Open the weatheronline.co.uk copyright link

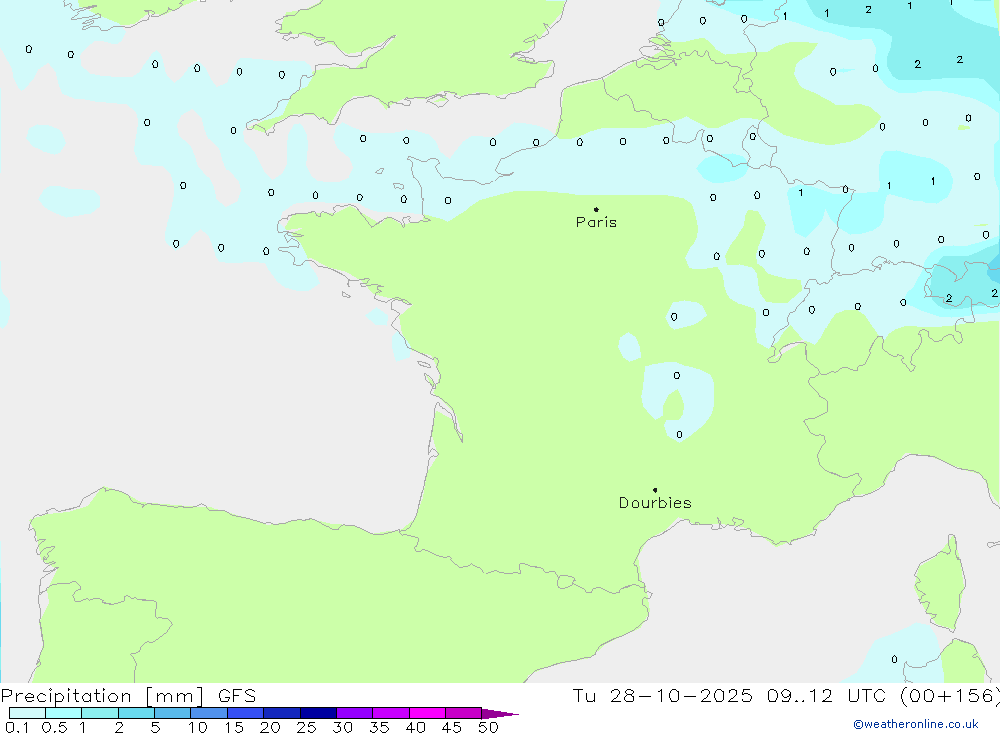916,724
